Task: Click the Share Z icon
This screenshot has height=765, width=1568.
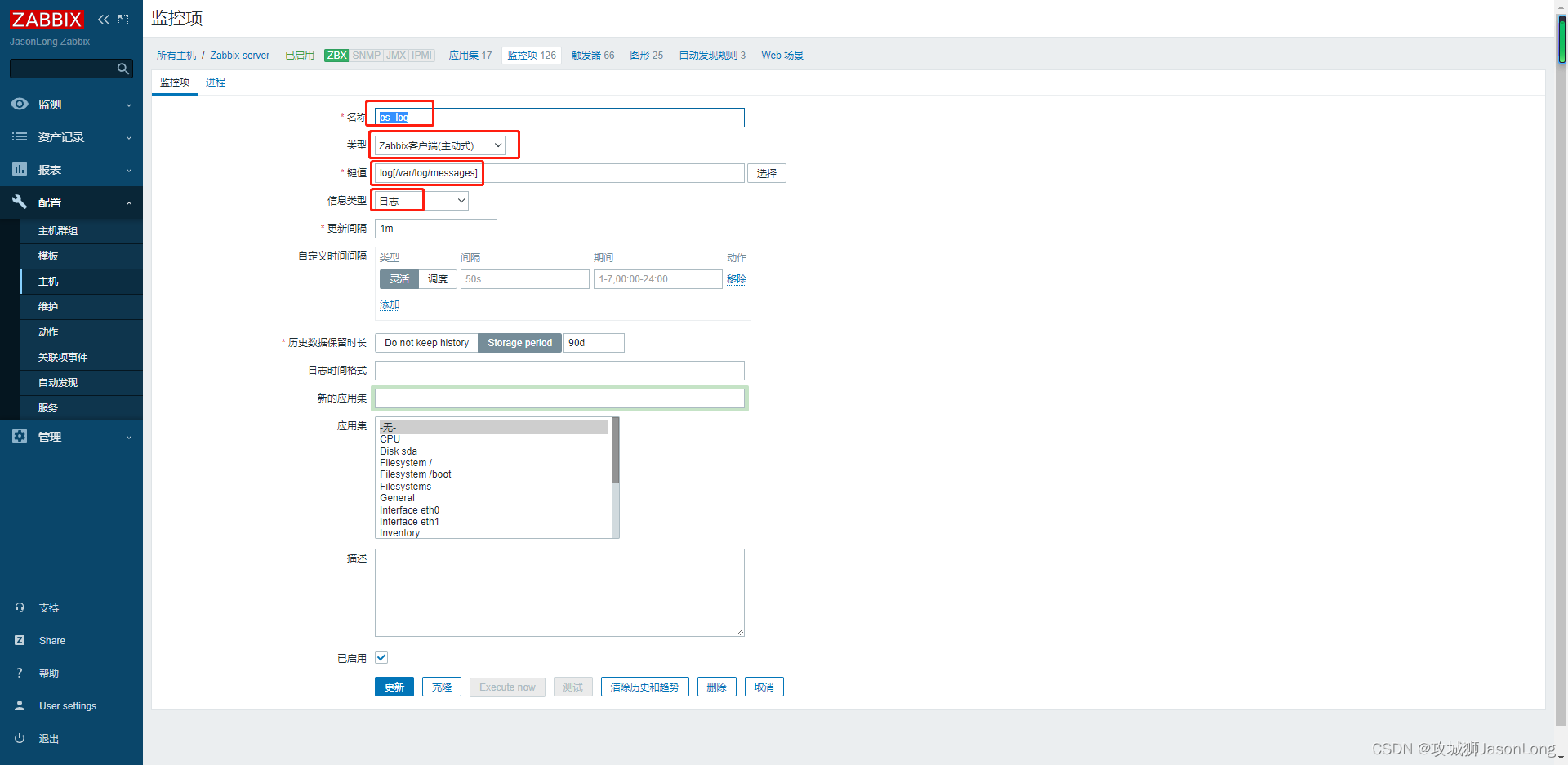Action: (20, 640)
